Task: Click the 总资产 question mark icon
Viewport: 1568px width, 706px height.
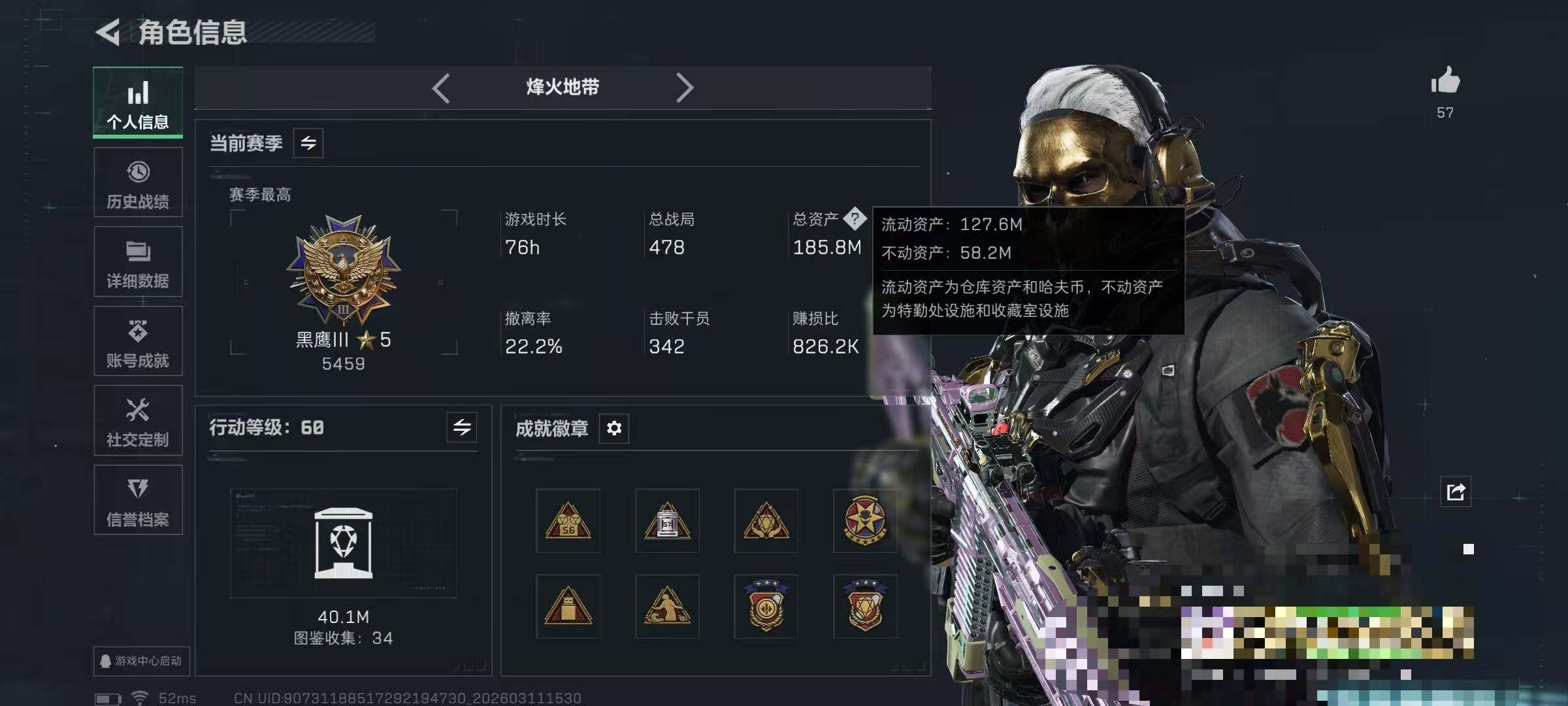Action: pos(855,218)
